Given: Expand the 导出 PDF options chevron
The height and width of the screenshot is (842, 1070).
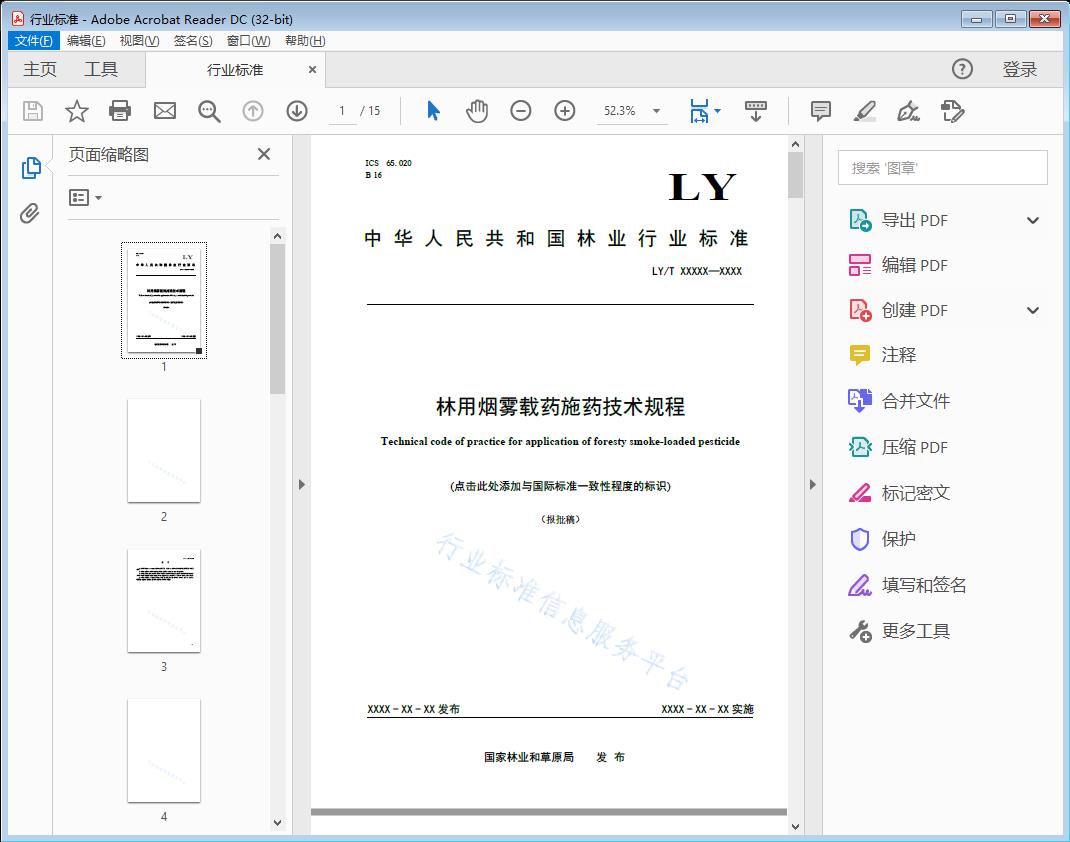Looking at the screenshot, I should (1032, 219).
